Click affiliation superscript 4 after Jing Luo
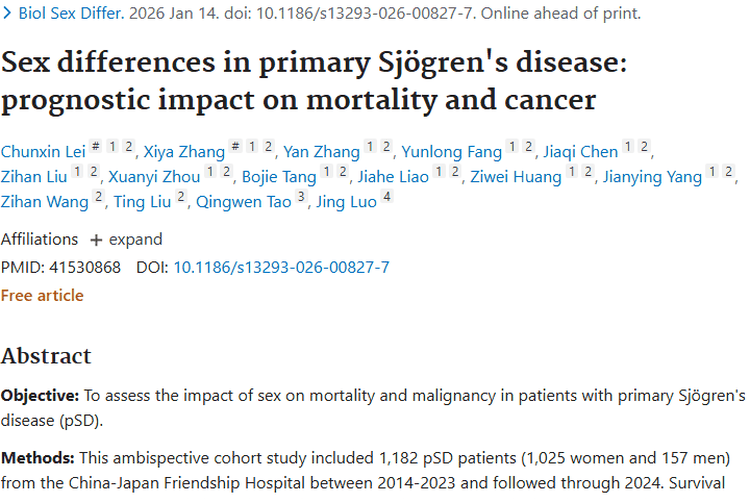Viewport: 750px width, 500px height. 387,199
